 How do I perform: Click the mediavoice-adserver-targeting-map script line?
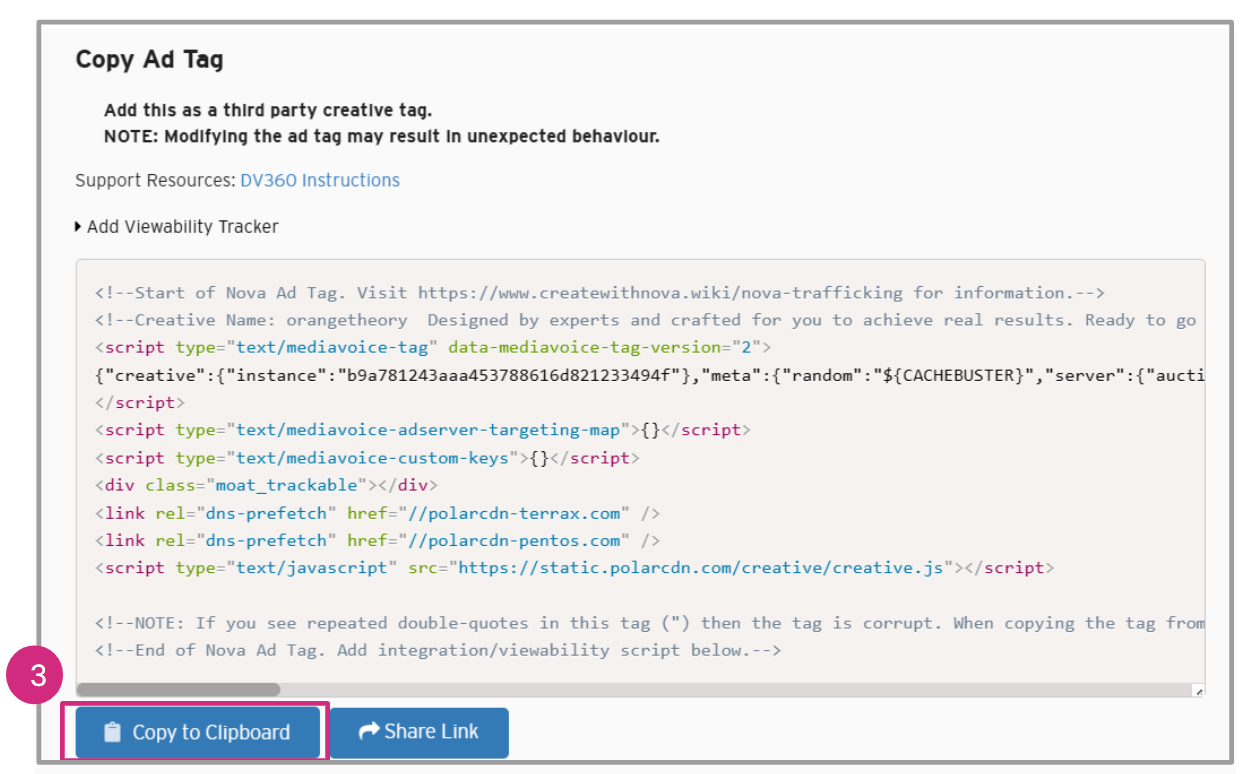422,430
